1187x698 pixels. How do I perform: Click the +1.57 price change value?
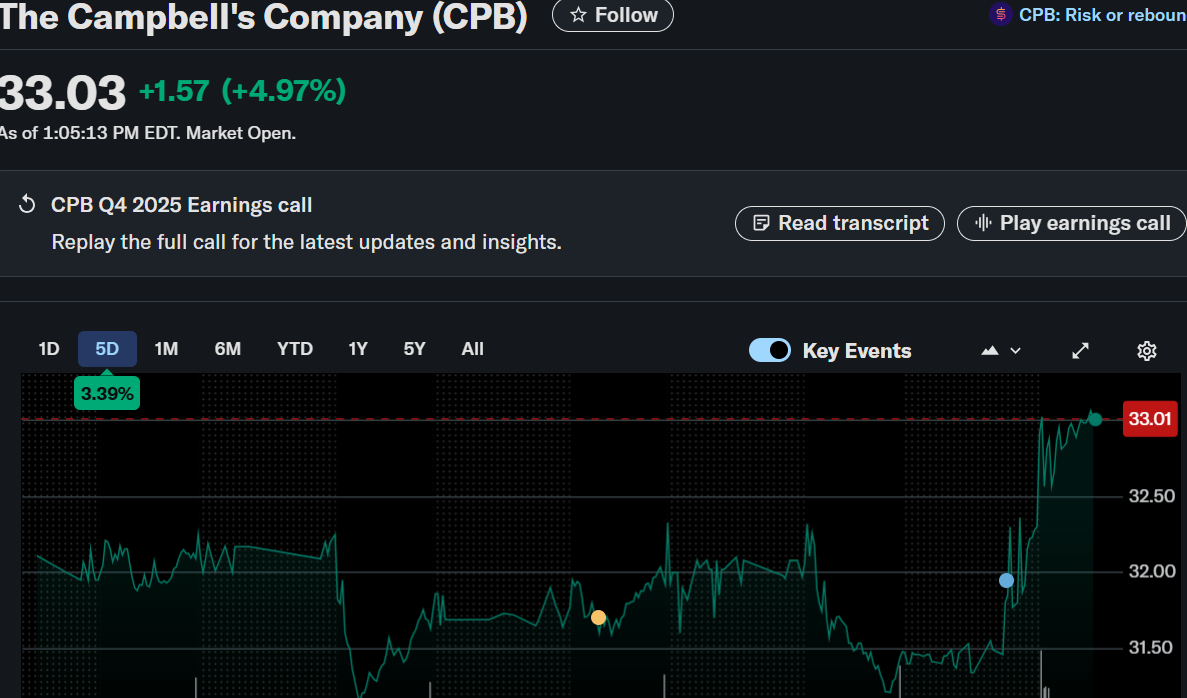(x=174, y=92)
